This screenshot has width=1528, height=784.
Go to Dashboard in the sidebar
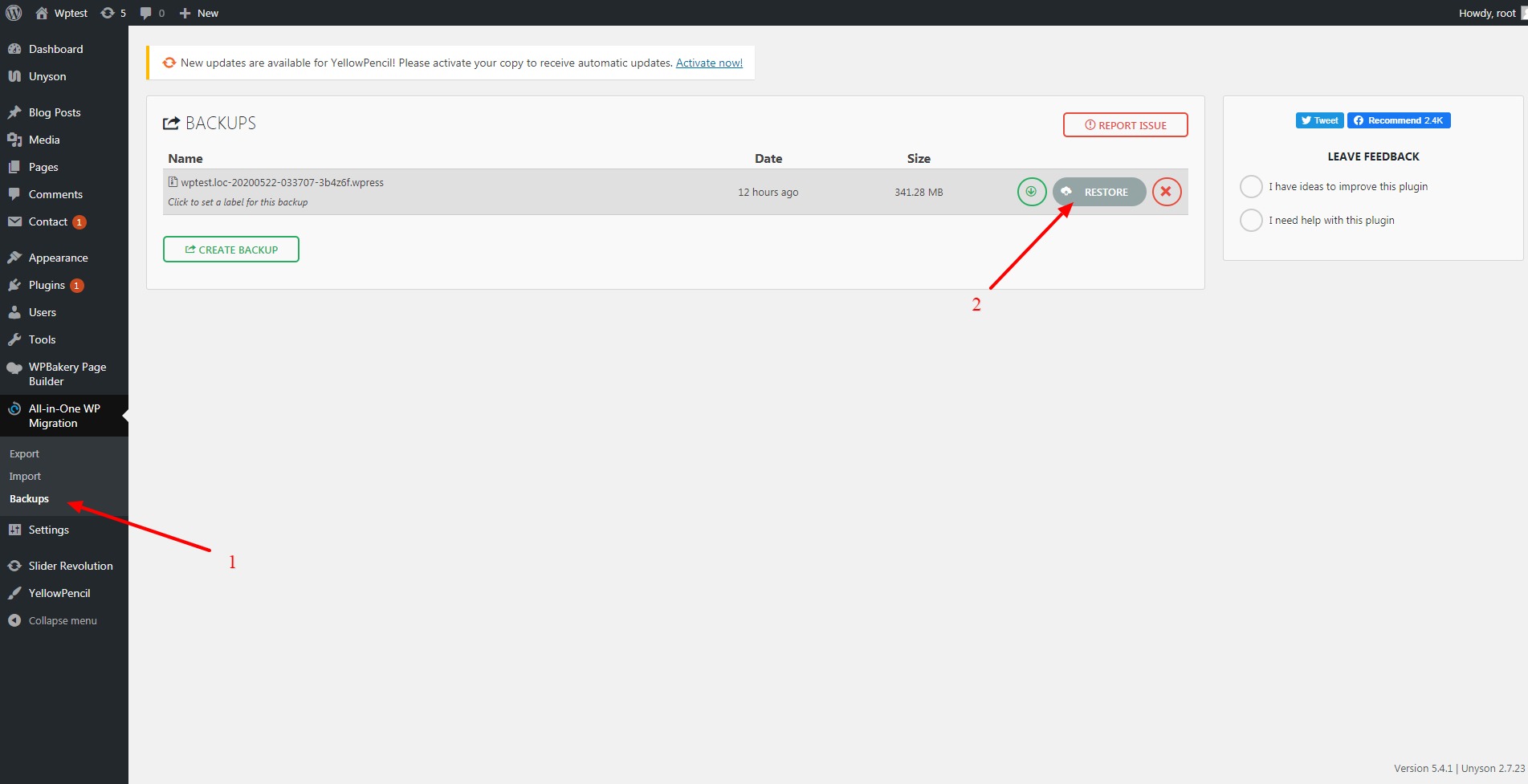64,49
